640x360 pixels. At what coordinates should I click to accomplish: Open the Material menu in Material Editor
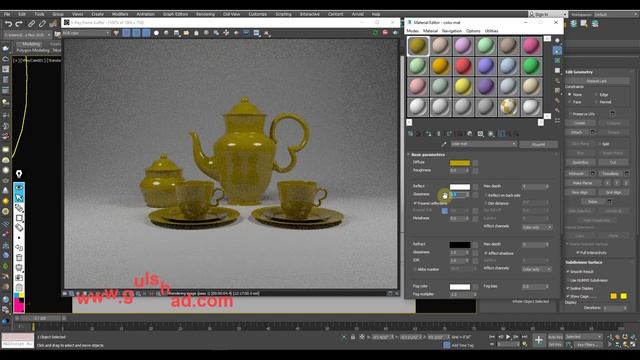click(x=430, y=31)
